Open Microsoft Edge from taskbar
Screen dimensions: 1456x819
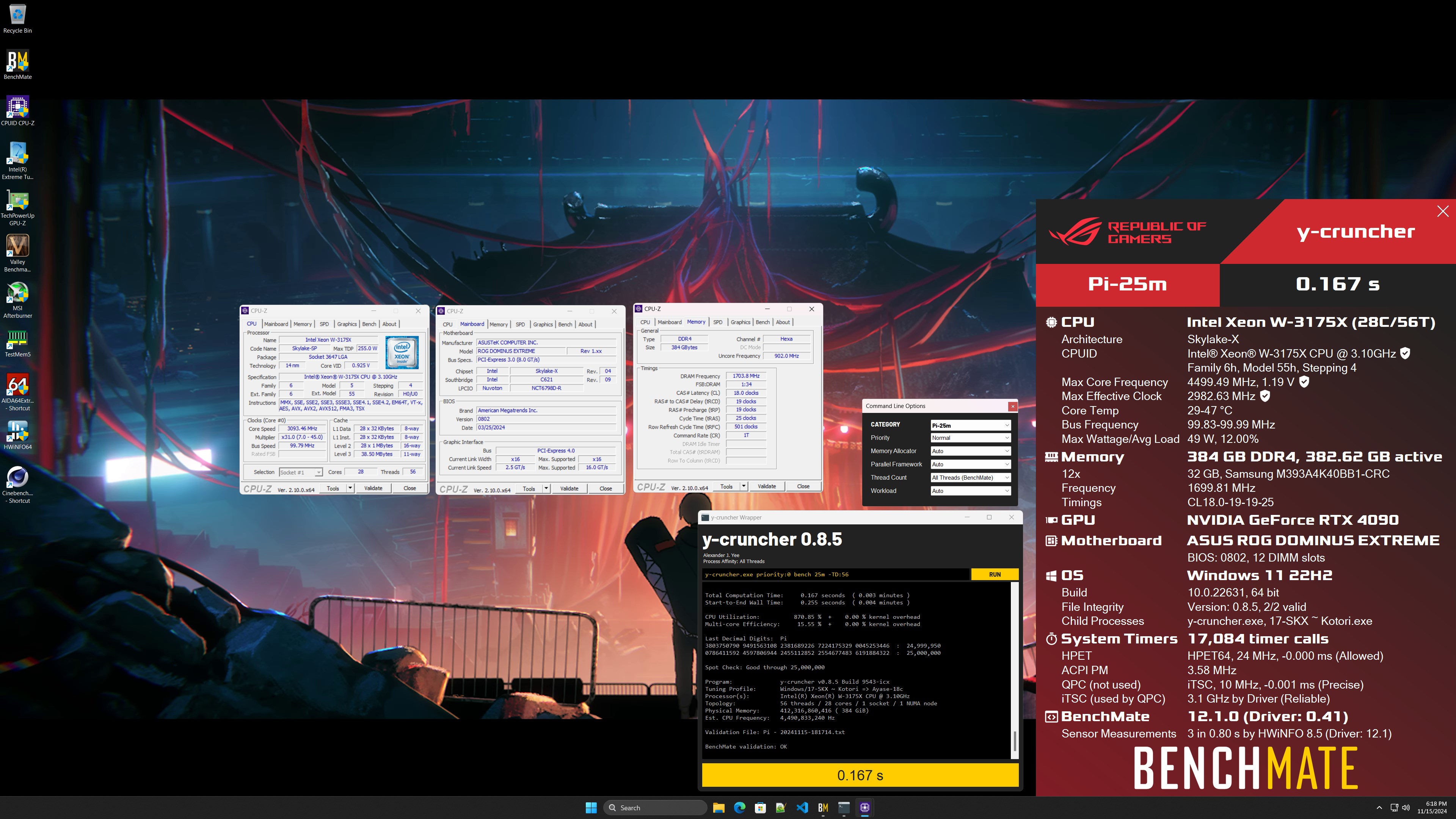[x=739, y=808]
